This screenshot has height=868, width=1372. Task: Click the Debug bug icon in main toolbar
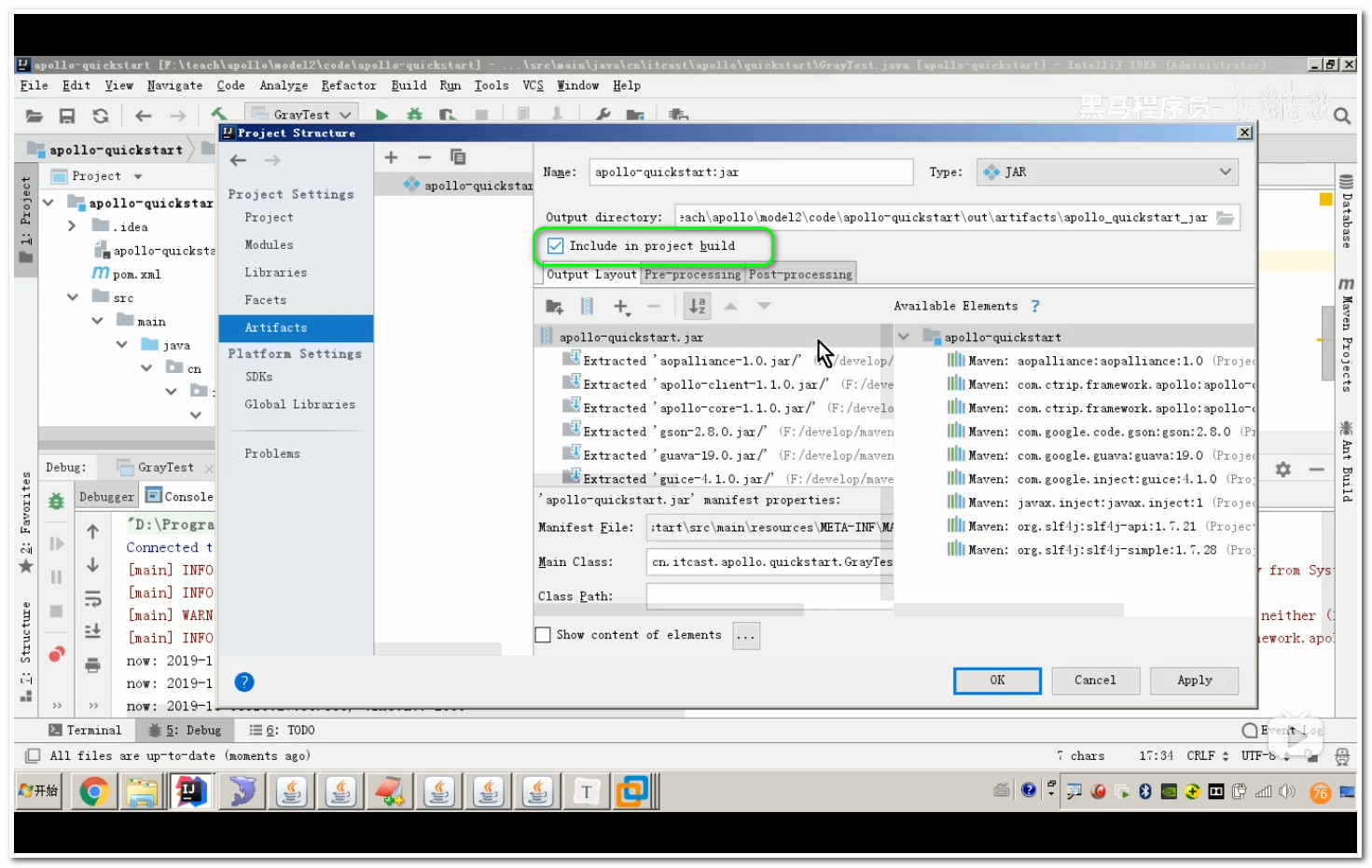[414, 115]
